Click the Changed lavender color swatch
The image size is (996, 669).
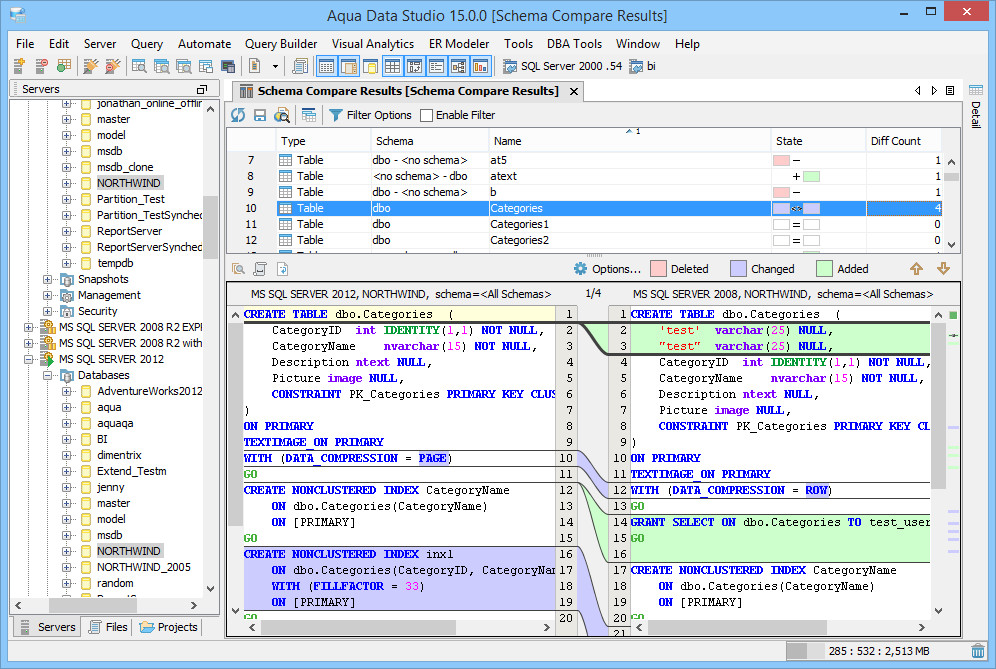coord(738,269)
